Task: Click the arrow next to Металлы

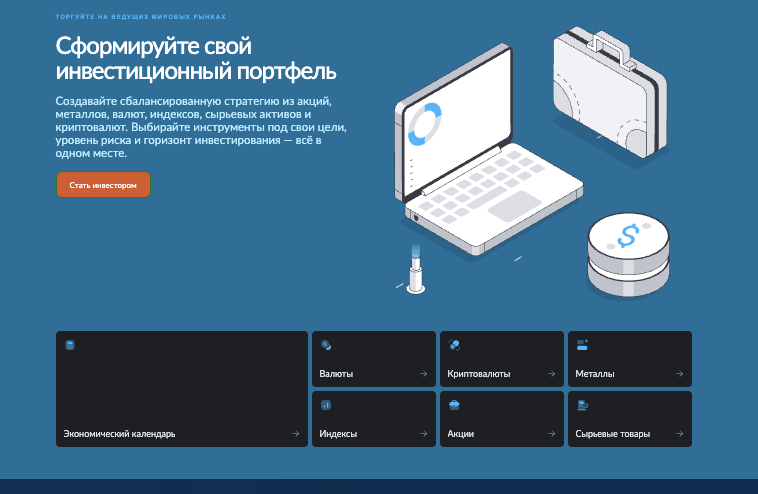Action: point(680,374)
